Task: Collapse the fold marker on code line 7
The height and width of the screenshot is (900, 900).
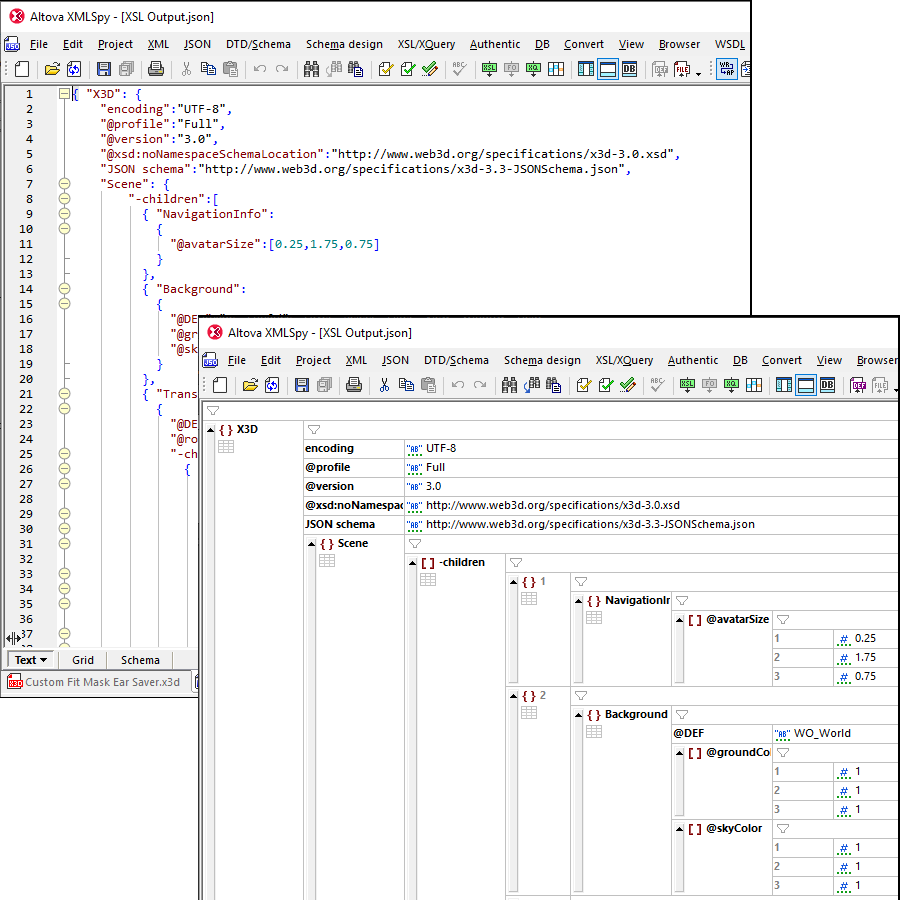Action: click(x=64, y=184)
